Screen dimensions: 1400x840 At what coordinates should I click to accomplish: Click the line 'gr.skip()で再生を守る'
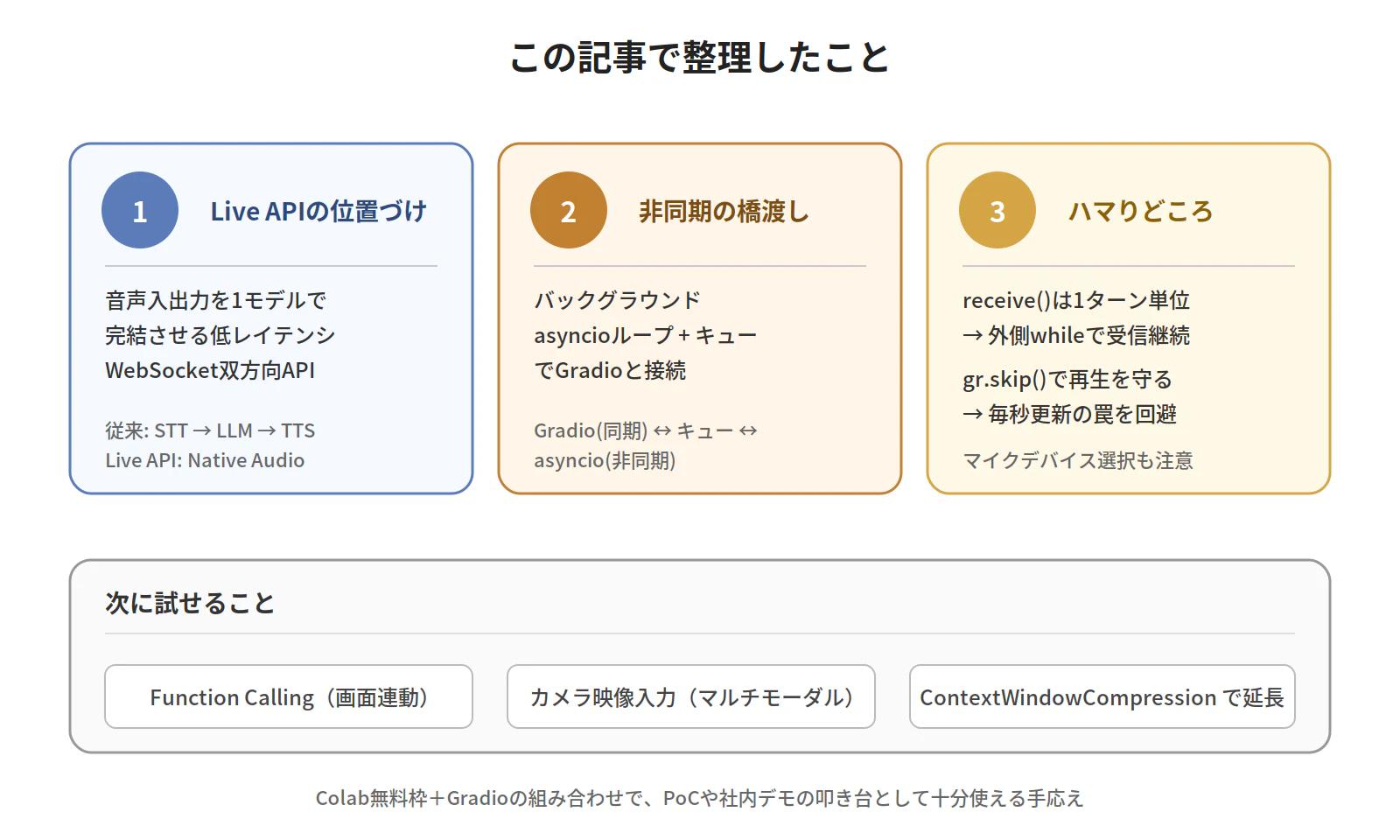coord(1067,379)
